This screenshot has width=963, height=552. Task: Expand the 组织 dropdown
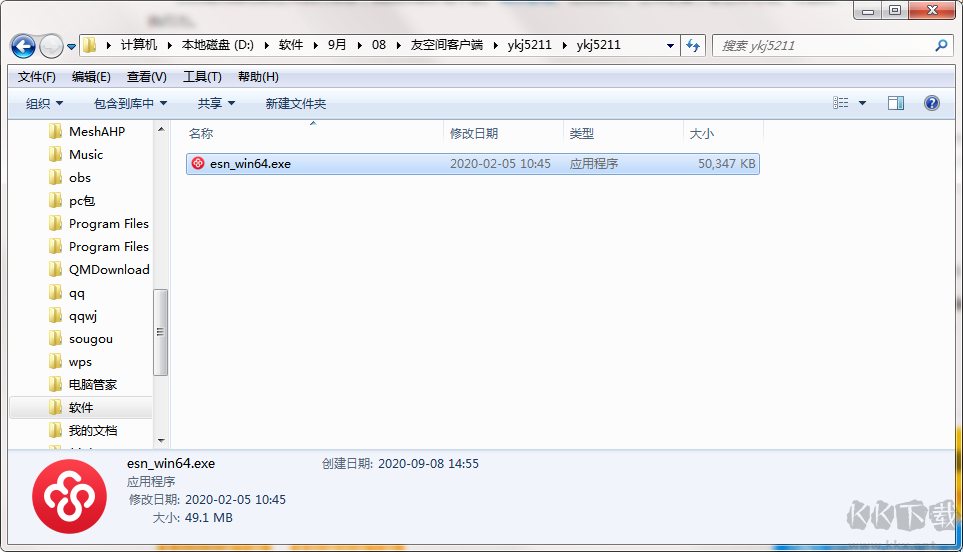click(44, 104)
